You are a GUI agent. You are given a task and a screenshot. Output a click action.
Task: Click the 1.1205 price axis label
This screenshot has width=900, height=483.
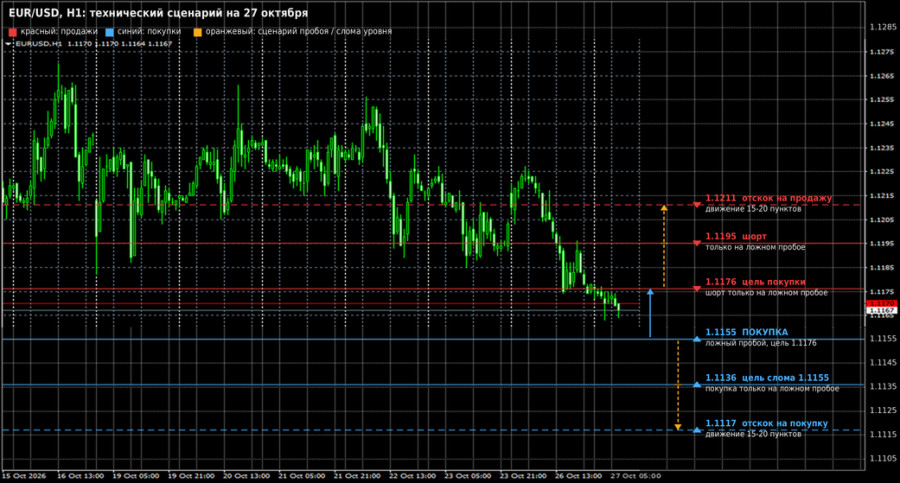click(882, 219)
